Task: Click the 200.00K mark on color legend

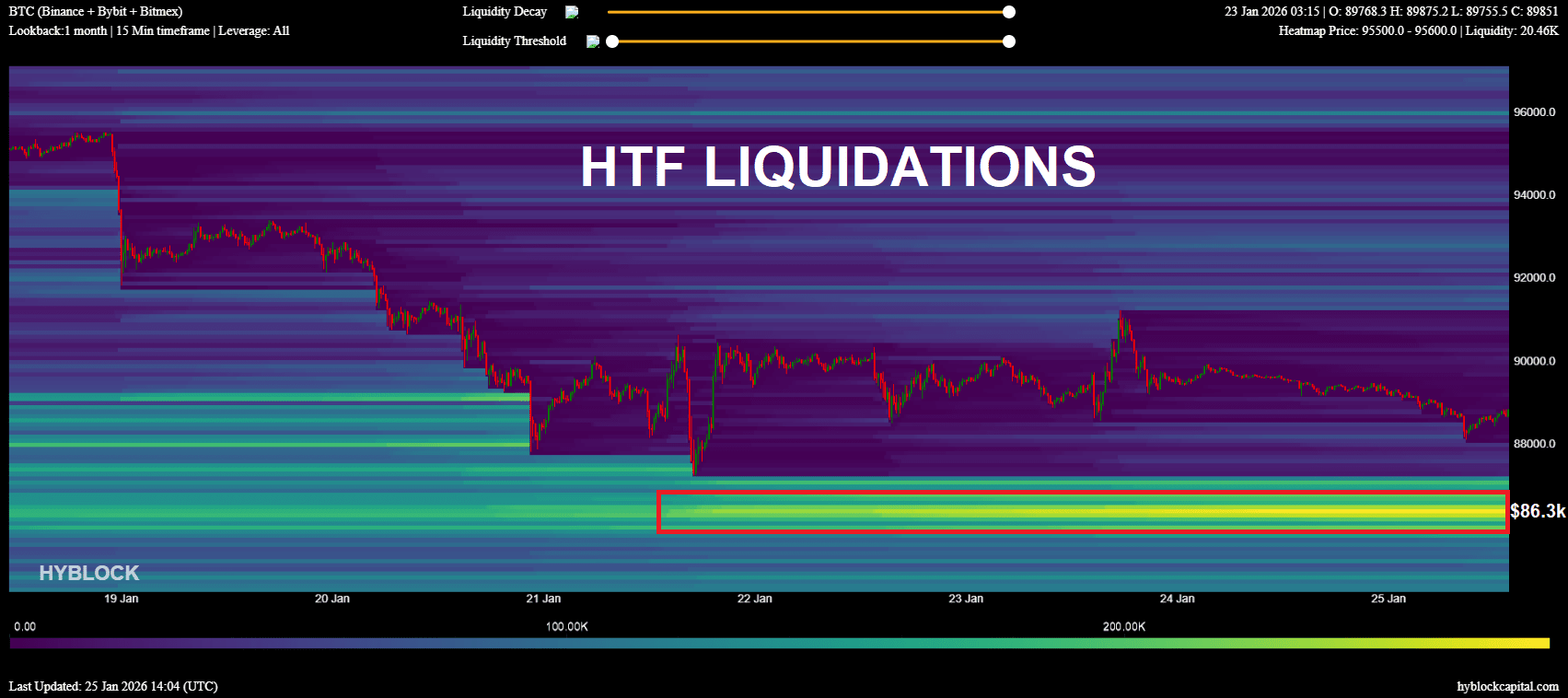Action: pyautogui.click(x=1124, y=626)
